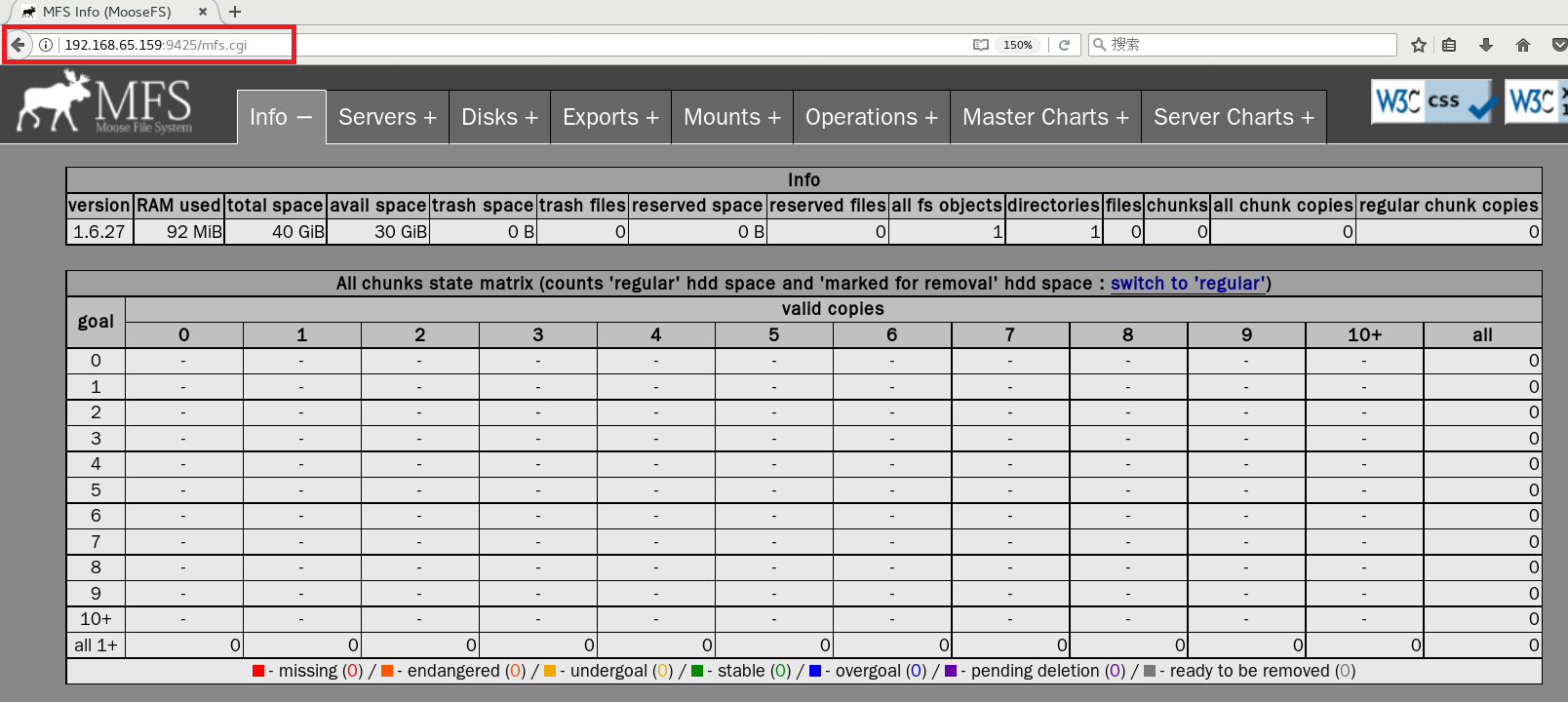Expand the Exports section
Image resolution: width=1568 pixels, height=702 pixels.
tap(610, 117)
